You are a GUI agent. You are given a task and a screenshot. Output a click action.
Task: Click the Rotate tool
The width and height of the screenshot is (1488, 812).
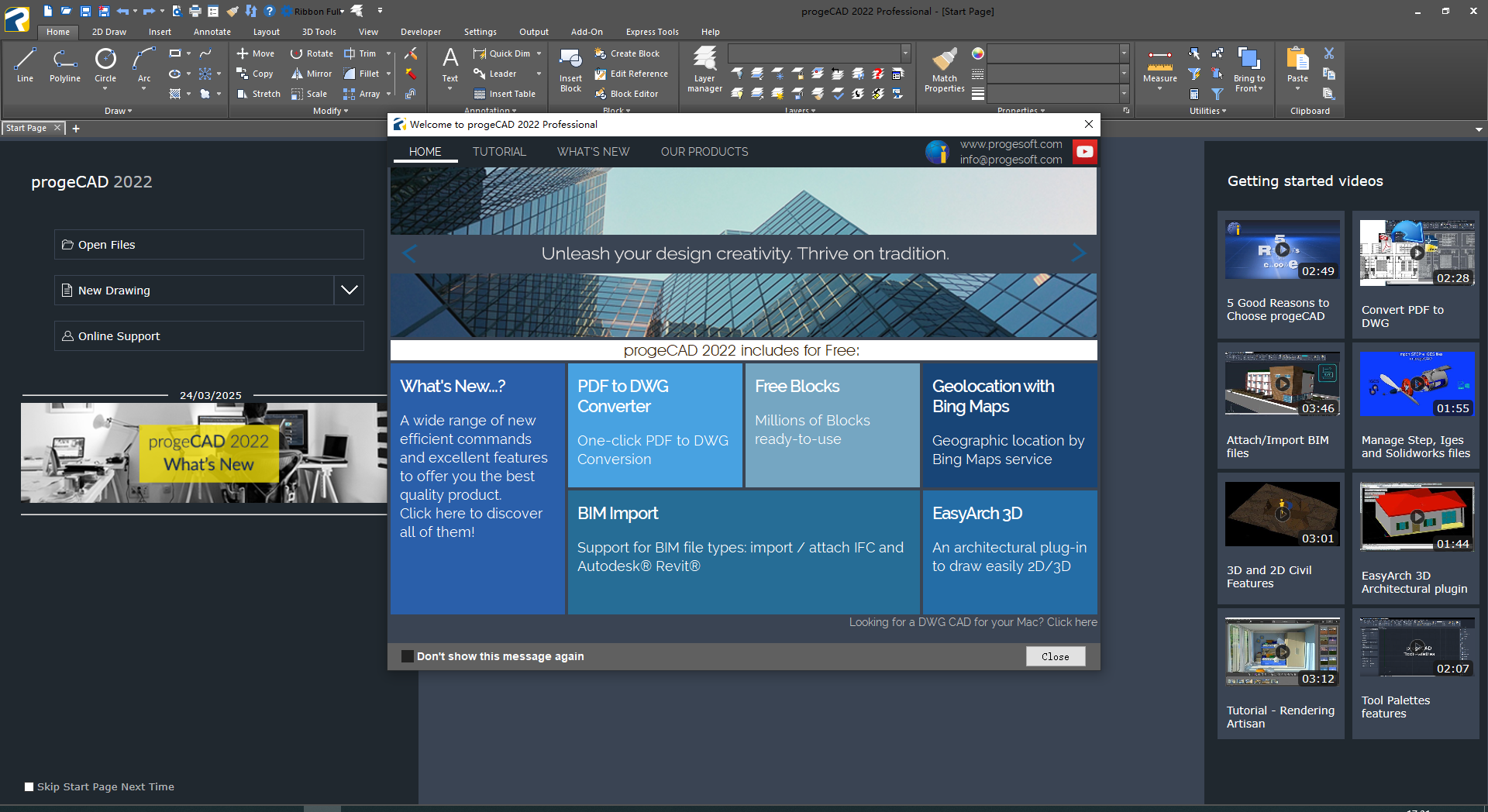312,53
